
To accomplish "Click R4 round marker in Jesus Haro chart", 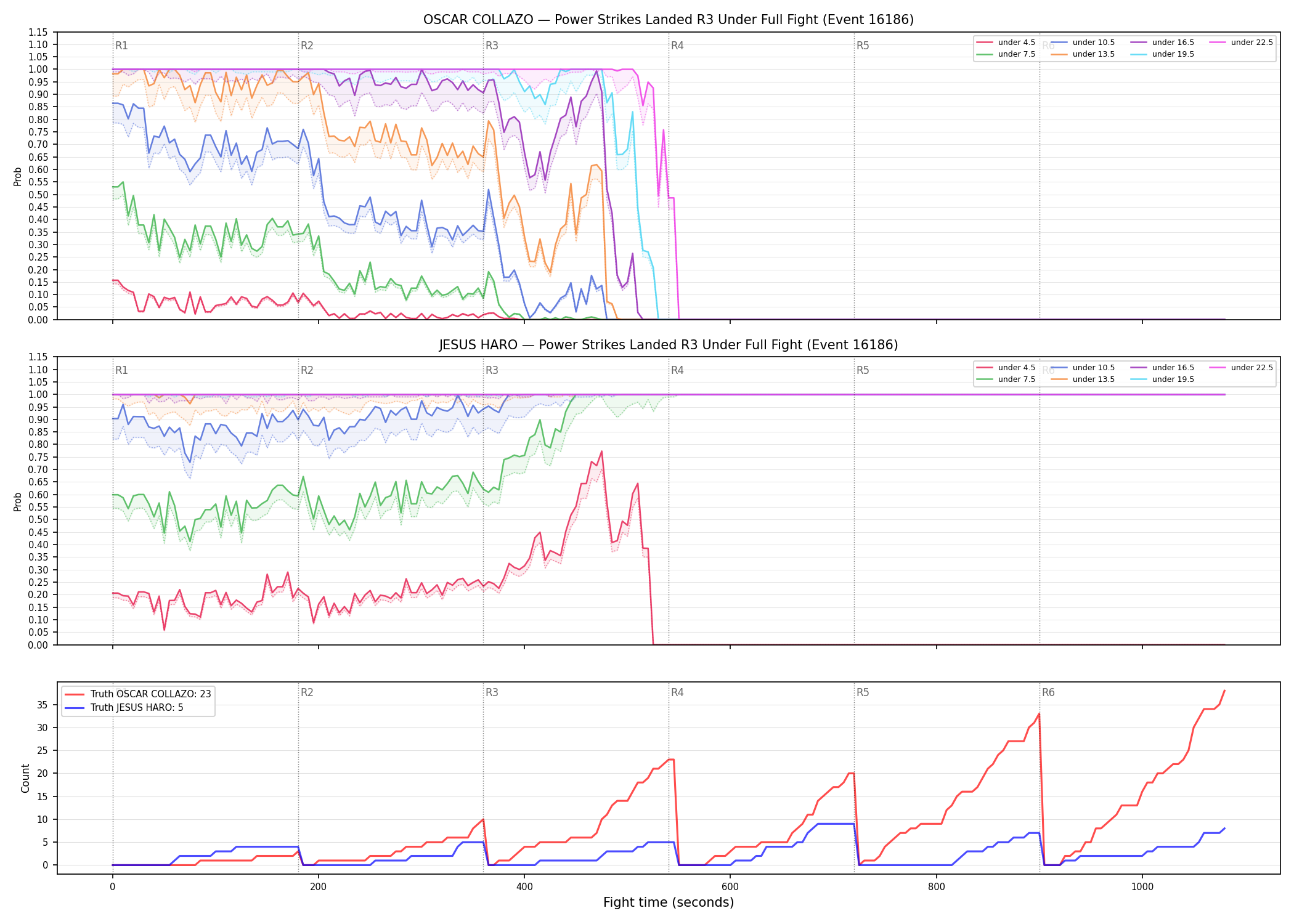I will point(677,370).
